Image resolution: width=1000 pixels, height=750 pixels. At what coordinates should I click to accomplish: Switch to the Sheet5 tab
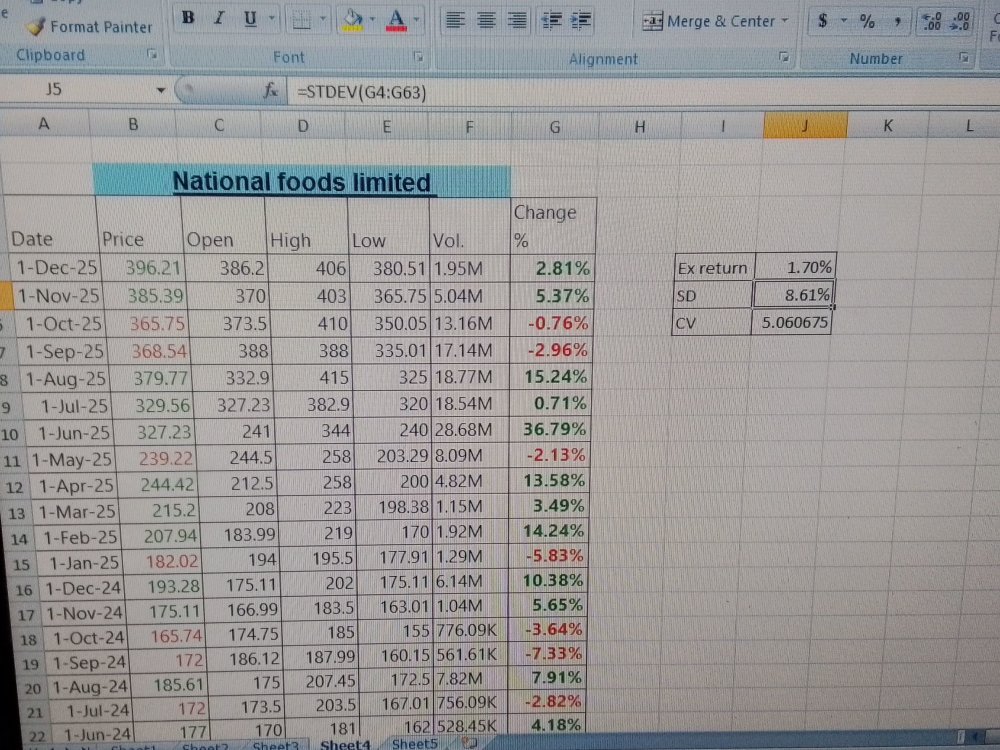[415, 744]
